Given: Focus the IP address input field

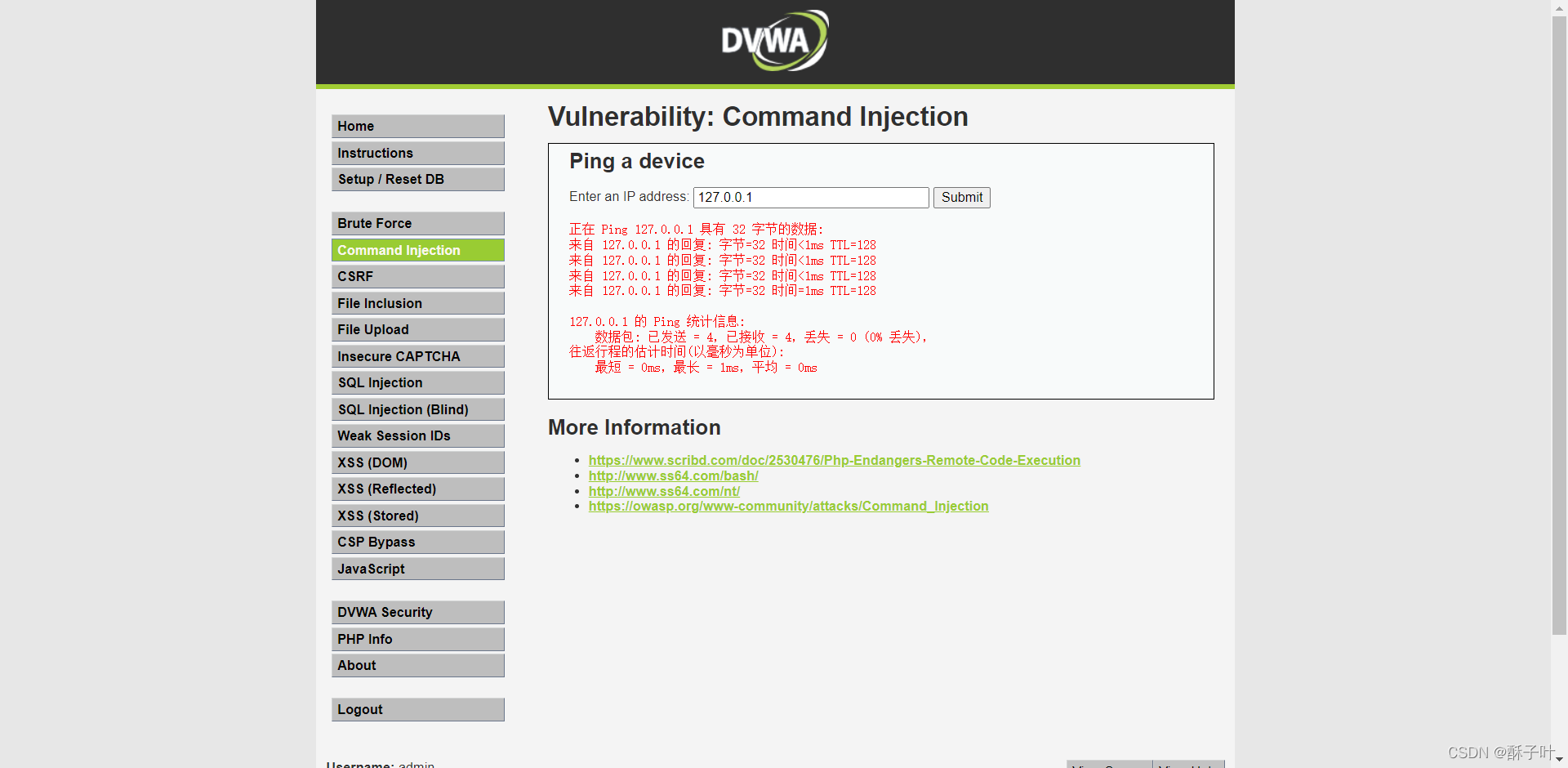Looking at the screenshot, I should click(x=811, y=197).
